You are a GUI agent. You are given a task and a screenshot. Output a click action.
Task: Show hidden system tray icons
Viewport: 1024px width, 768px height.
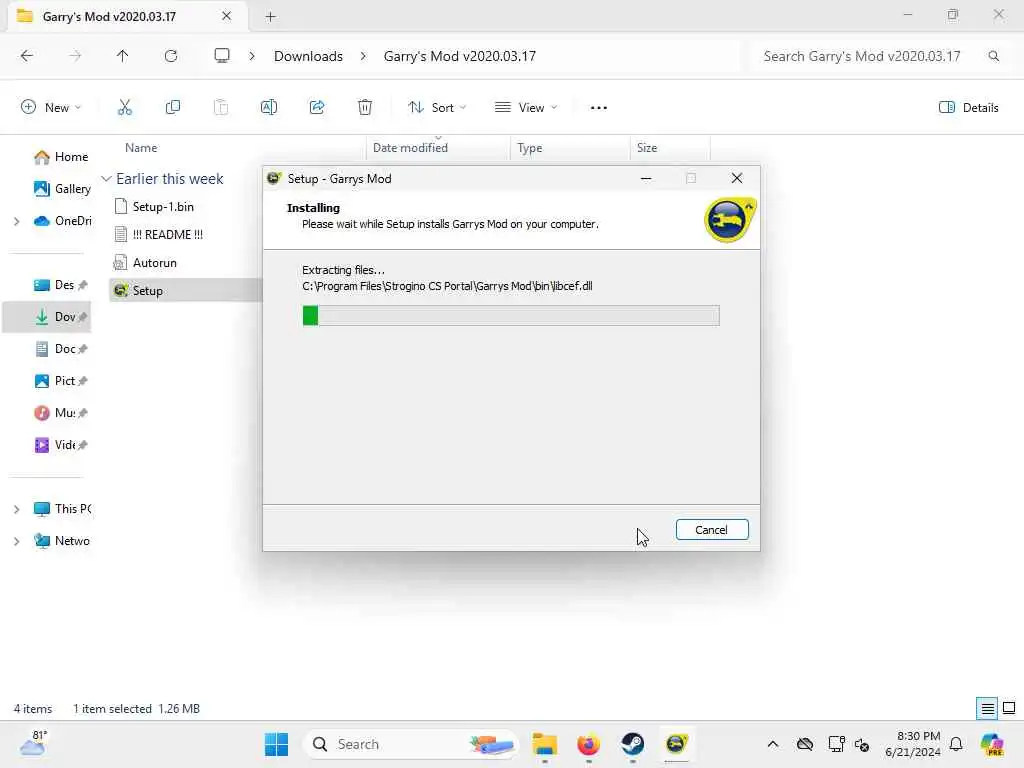(773, 744)
